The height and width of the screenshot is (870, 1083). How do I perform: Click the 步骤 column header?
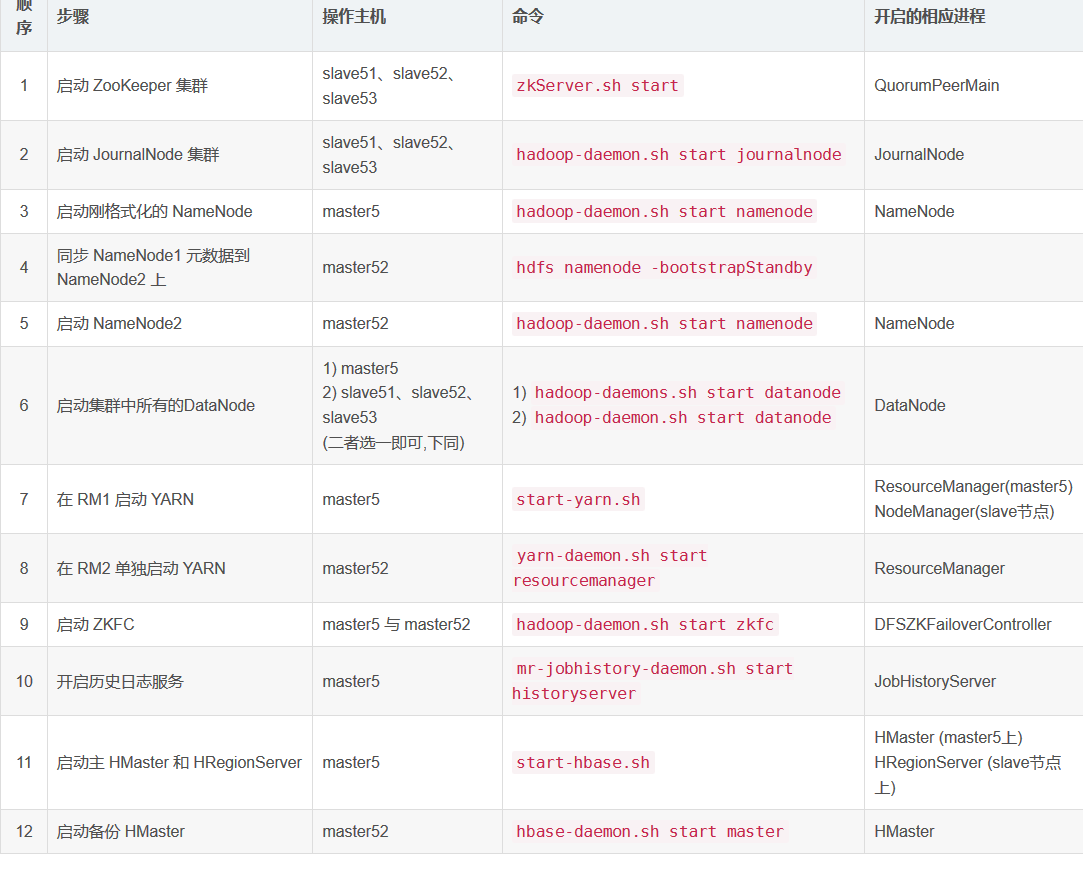coord(73,17)
